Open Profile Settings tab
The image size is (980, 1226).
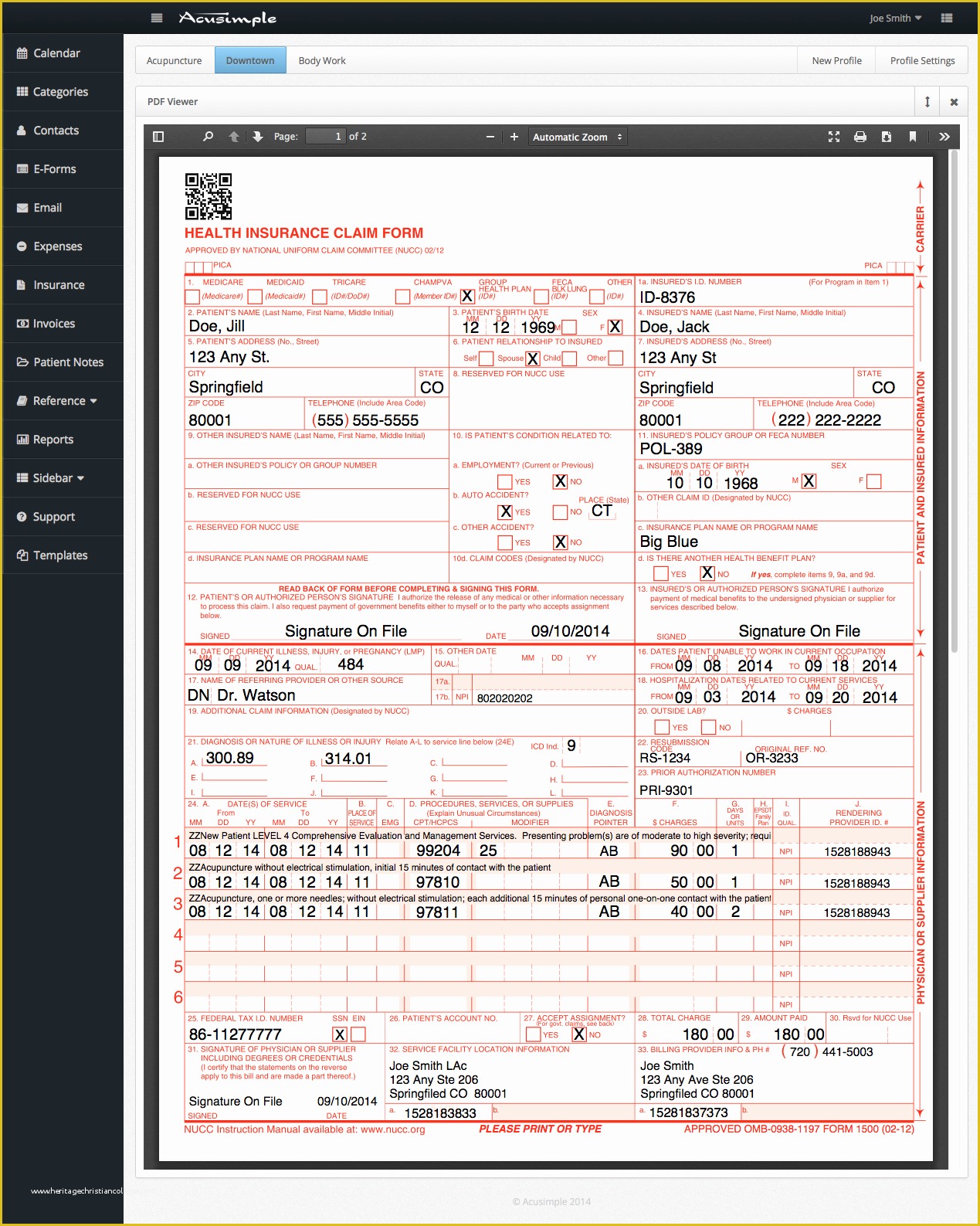click(922, 60)
